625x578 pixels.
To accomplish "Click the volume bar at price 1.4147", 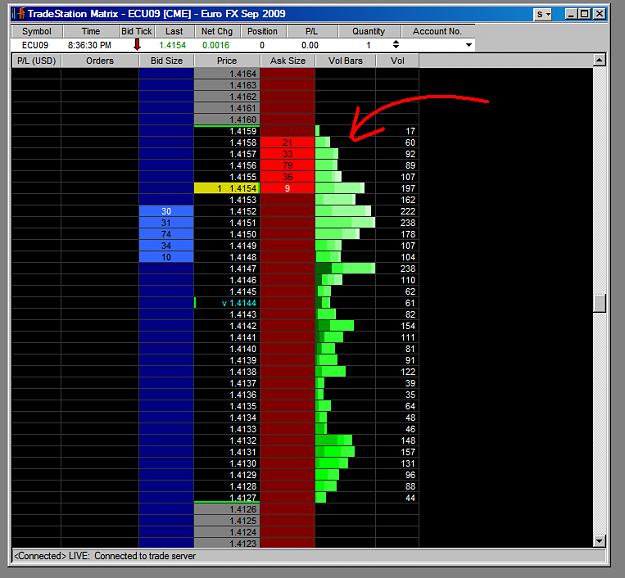I will click(345, 269).
